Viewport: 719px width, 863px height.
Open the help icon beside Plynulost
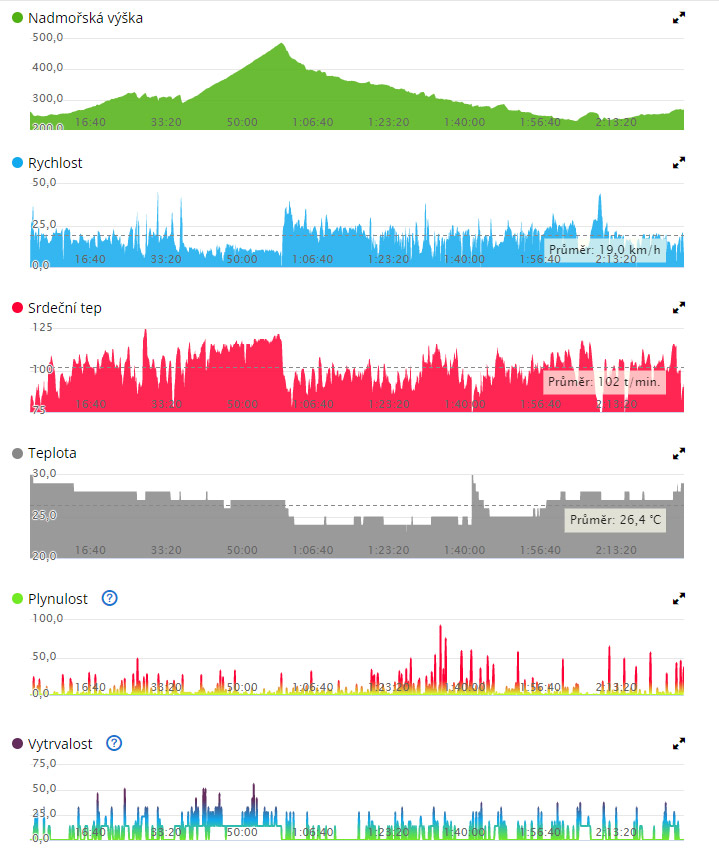[110, 598]
